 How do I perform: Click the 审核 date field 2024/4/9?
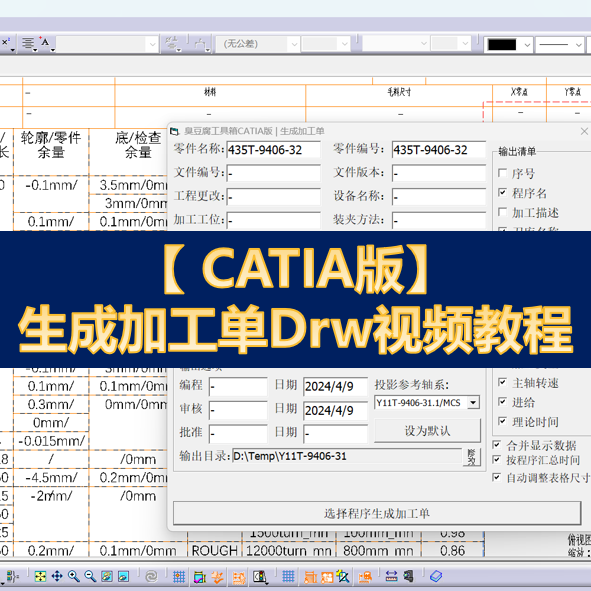pyautogui.click(x=335, y=410)
